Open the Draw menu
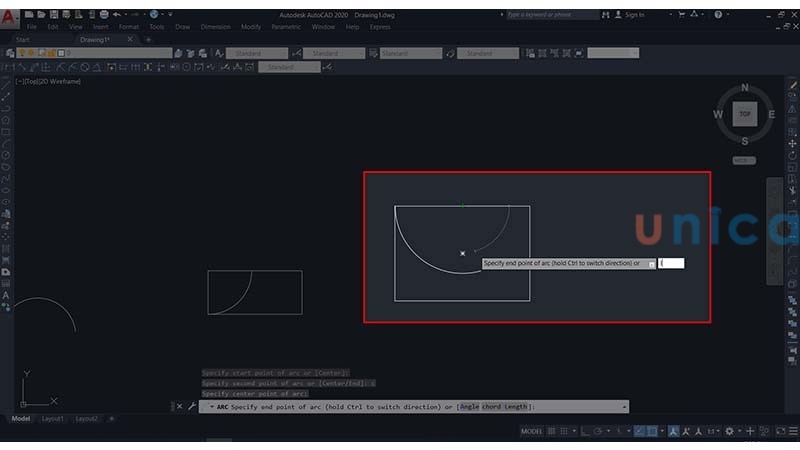This screenshot has width=800, height=450. tap(182, 27)
